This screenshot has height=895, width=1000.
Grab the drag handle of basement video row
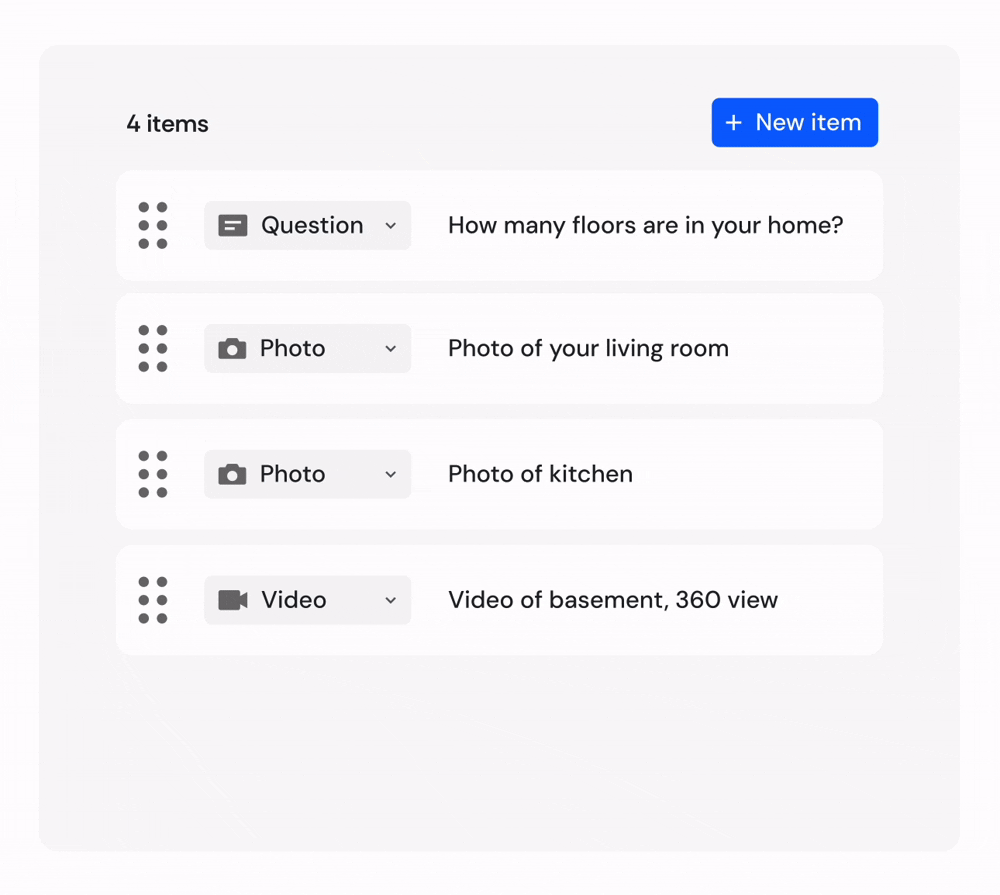[153, 600]
